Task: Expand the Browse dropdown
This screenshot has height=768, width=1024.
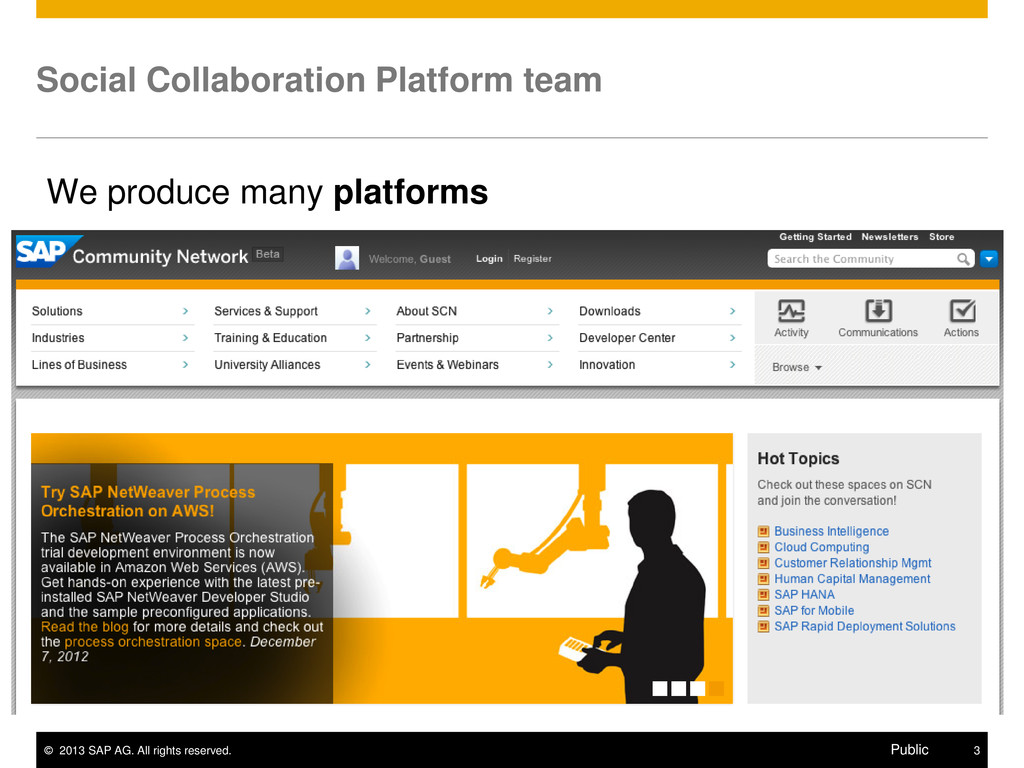Action: (797, 367)
